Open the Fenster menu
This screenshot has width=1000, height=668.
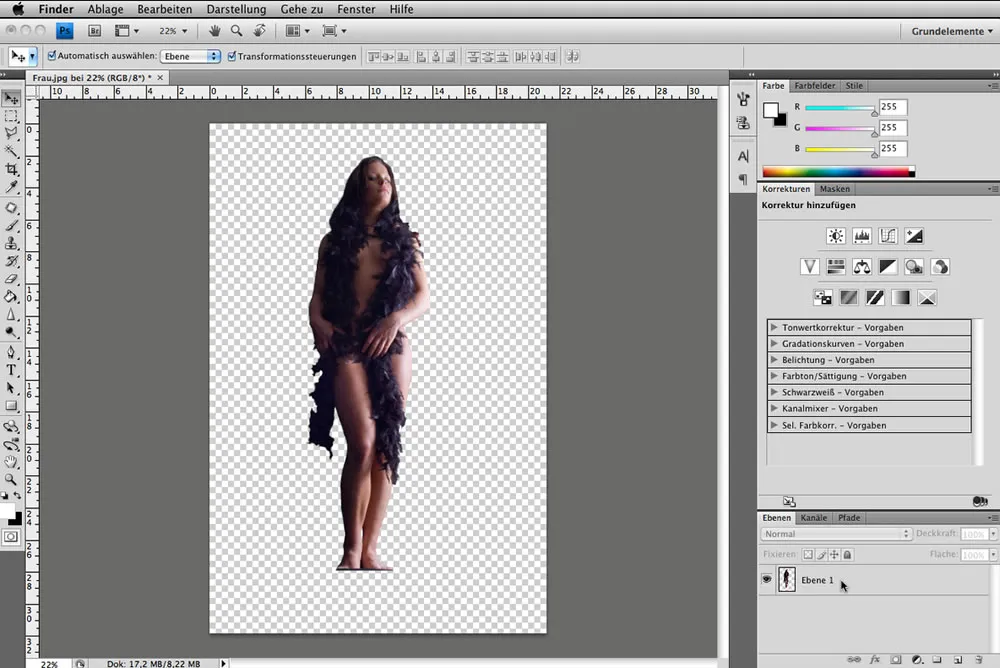point(356,9)
